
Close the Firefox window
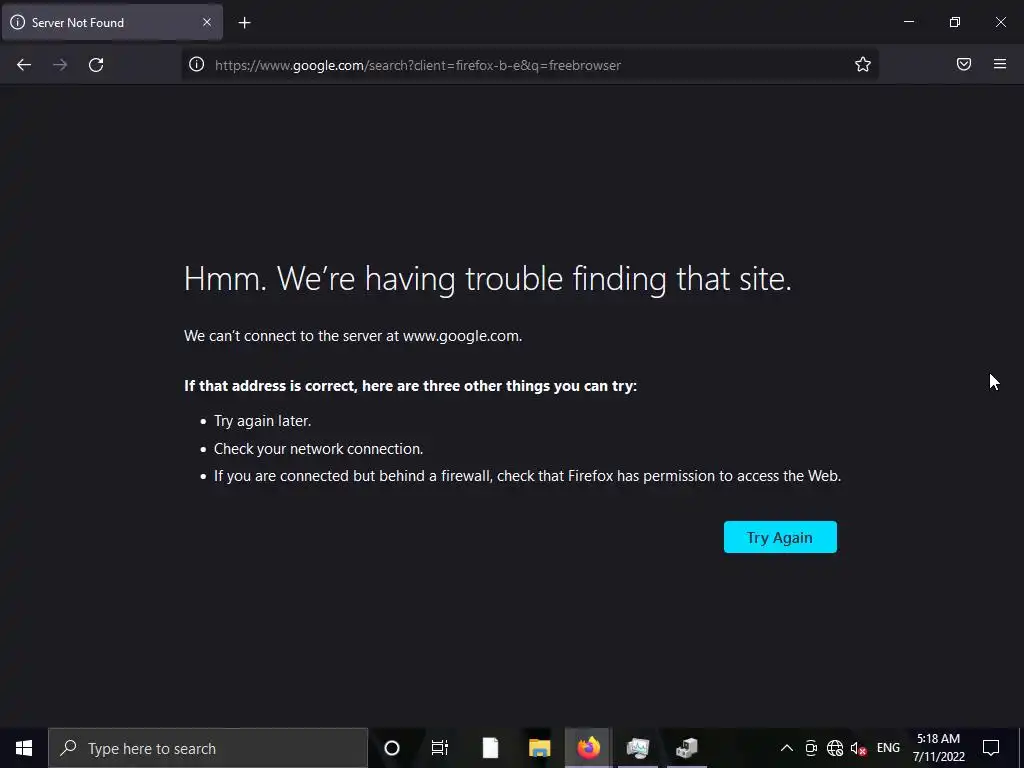pos(1000,22)
